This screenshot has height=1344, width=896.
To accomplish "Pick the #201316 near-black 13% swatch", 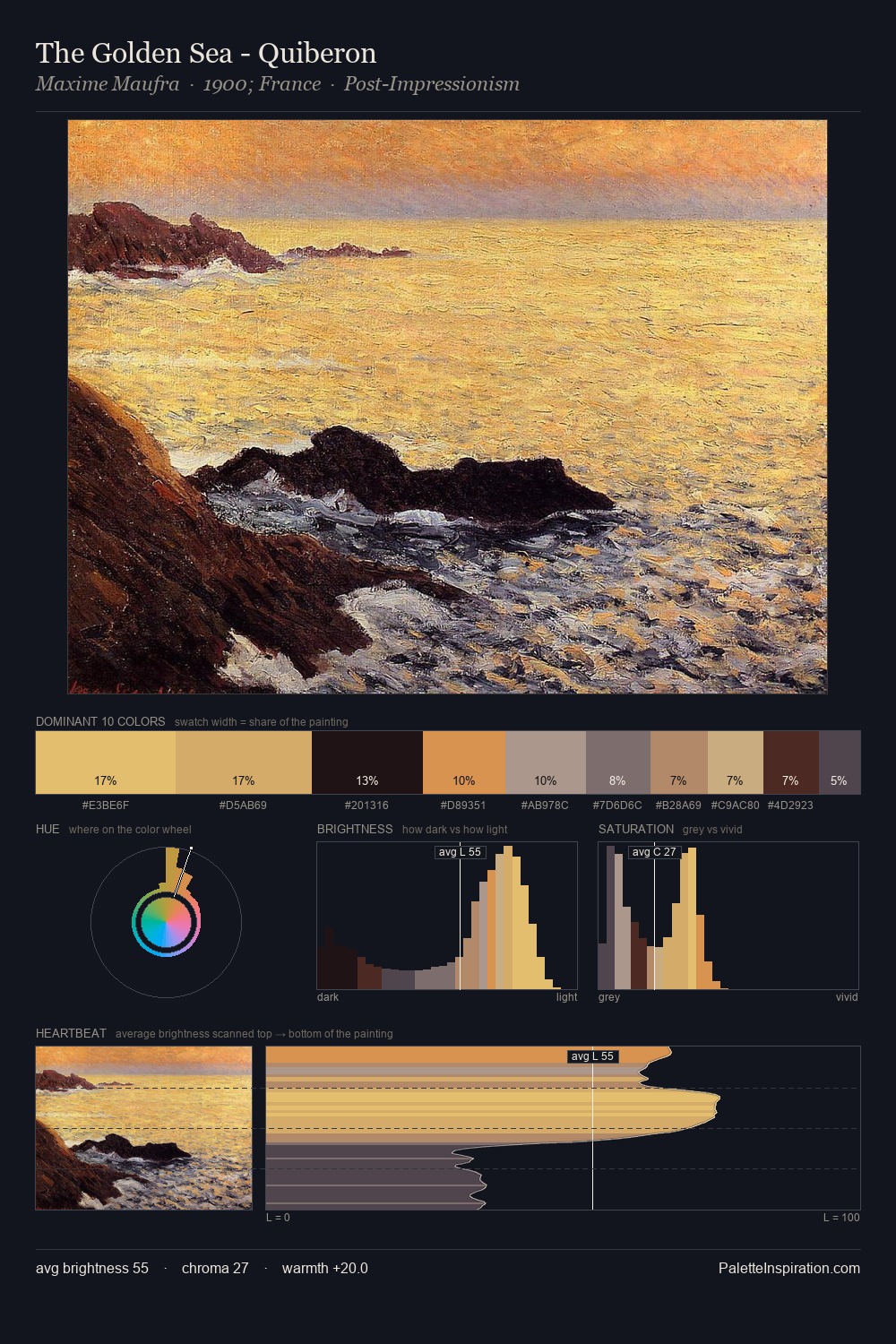I will pos(367,762).
